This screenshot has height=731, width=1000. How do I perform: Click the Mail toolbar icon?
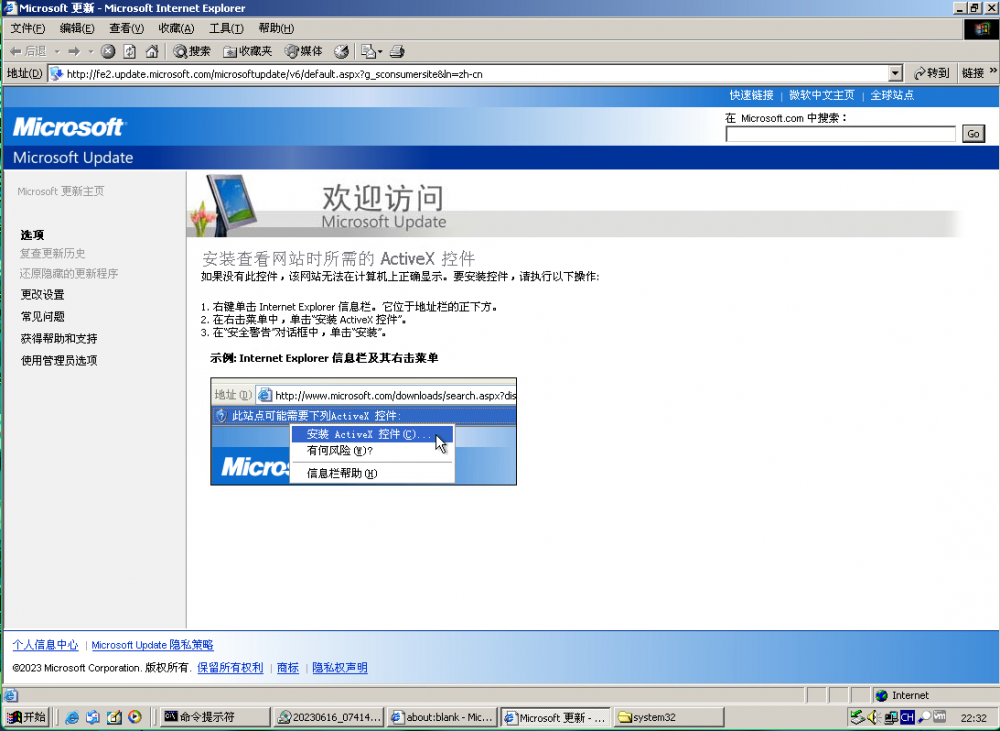point(367,52)
